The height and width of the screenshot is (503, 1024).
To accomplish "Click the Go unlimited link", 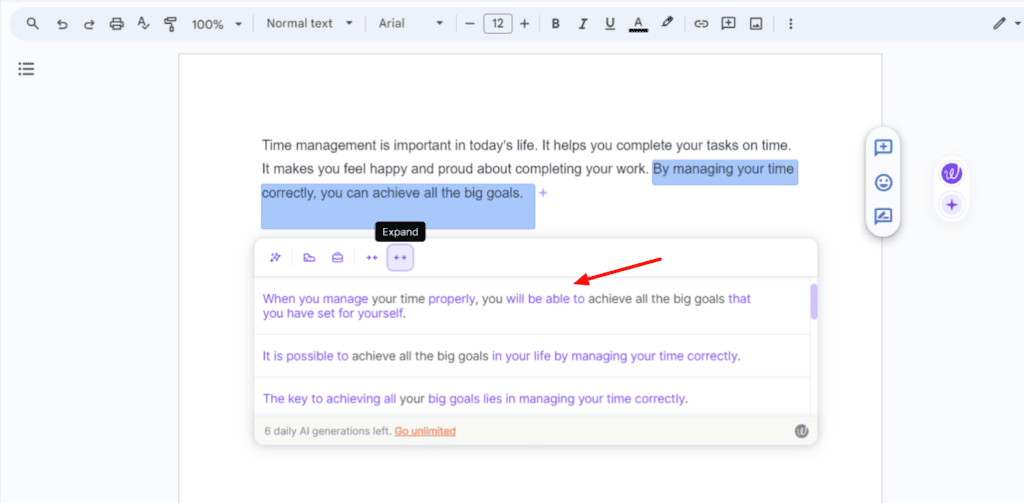I will point(425,431).
